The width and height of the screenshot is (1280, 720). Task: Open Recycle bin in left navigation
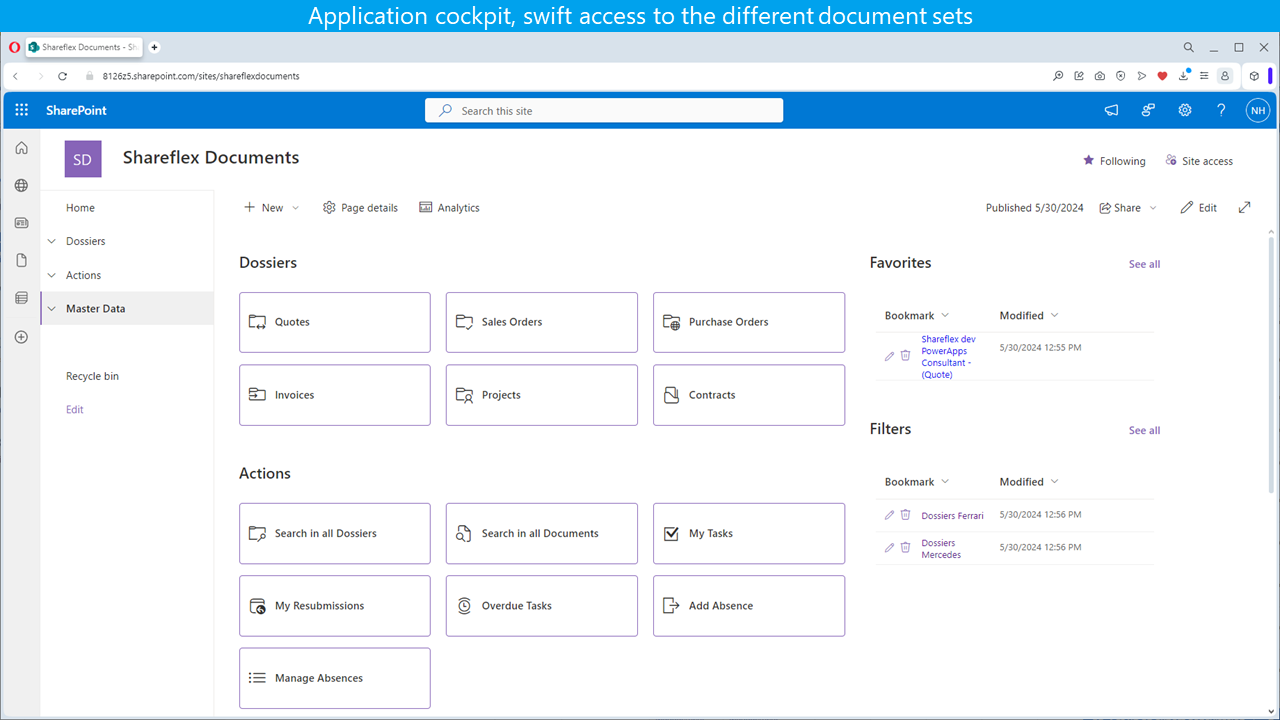(x=92, y=376)
